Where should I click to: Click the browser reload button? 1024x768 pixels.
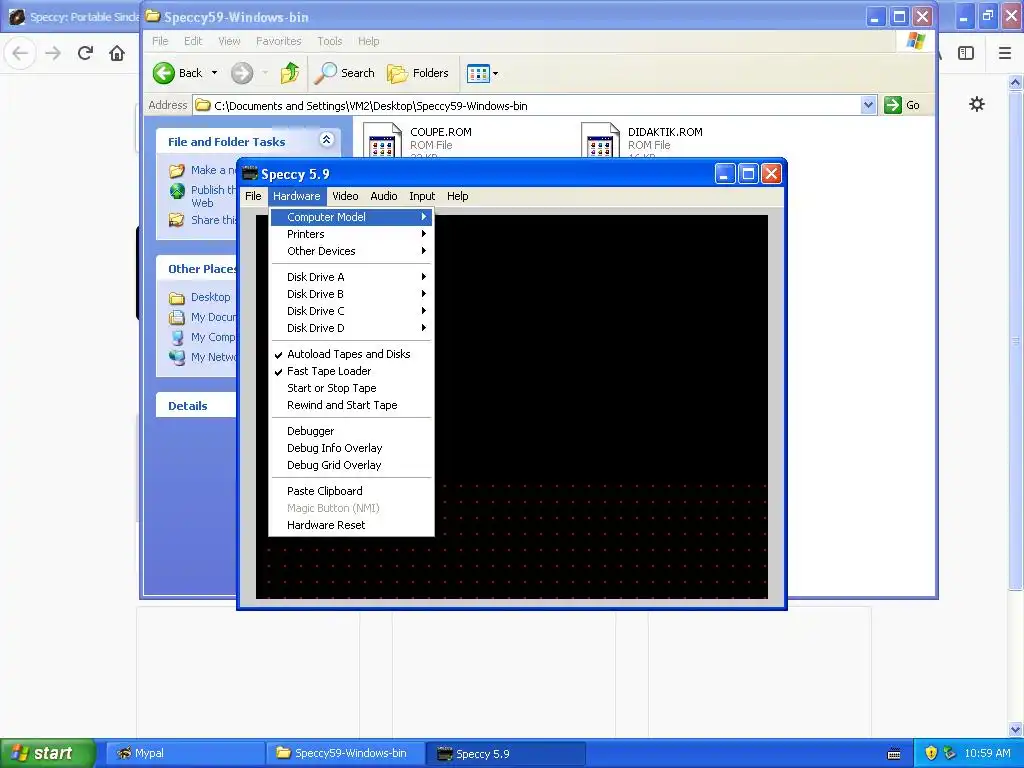point(85,53)
